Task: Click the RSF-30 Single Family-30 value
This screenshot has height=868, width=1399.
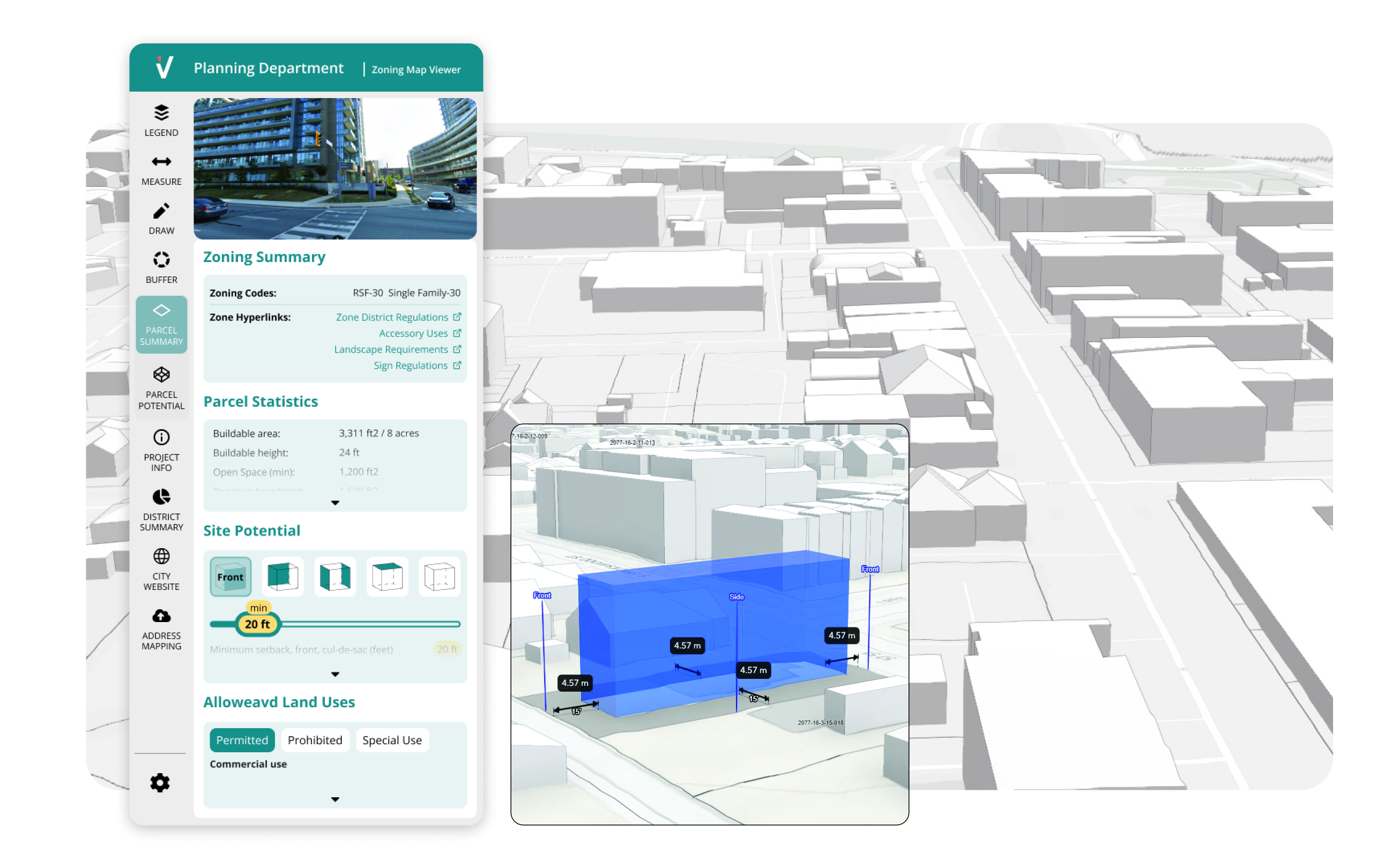Action: [x=407, y=294]
